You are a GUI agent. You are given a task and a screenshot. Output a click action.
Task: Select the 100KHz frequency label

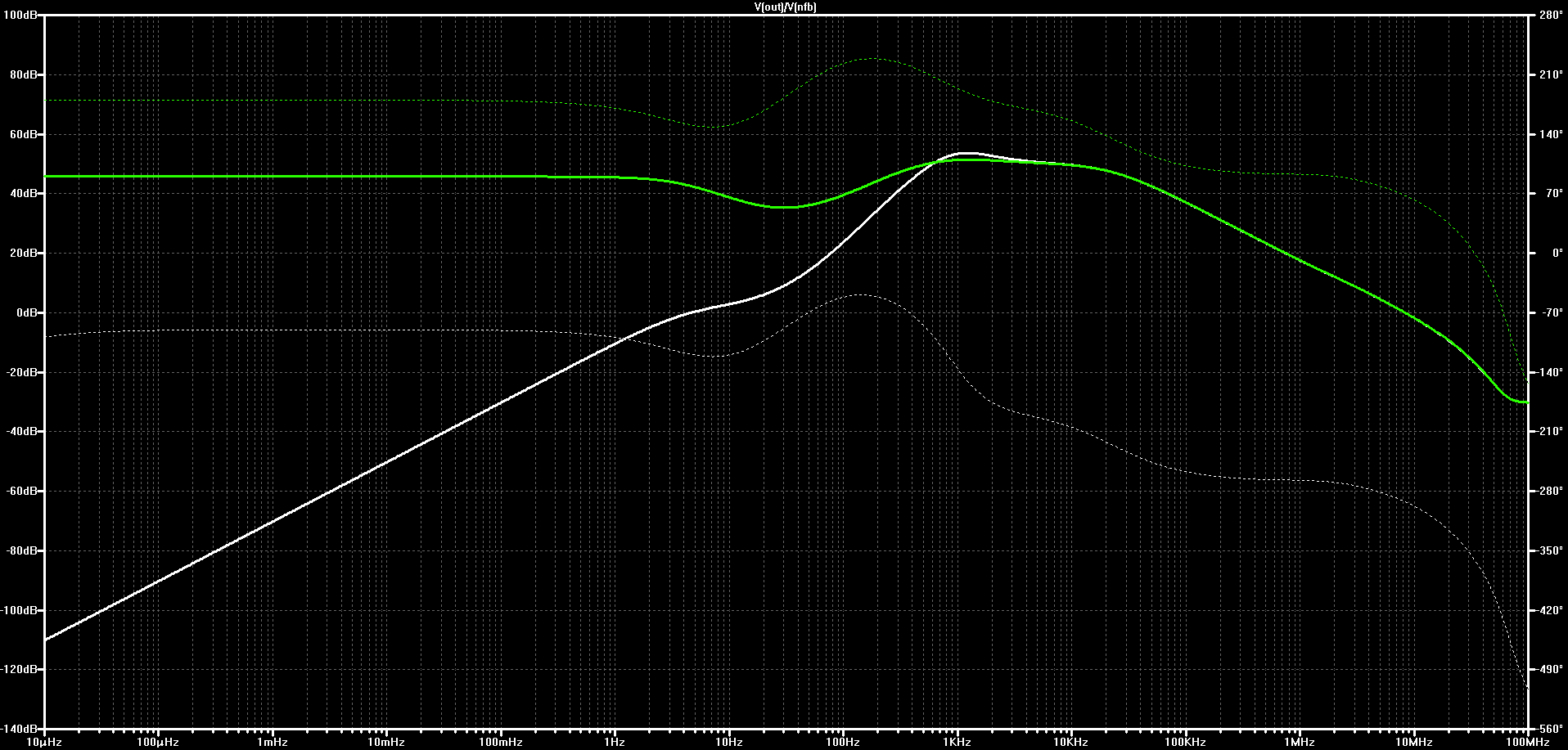pos(1185,742)
